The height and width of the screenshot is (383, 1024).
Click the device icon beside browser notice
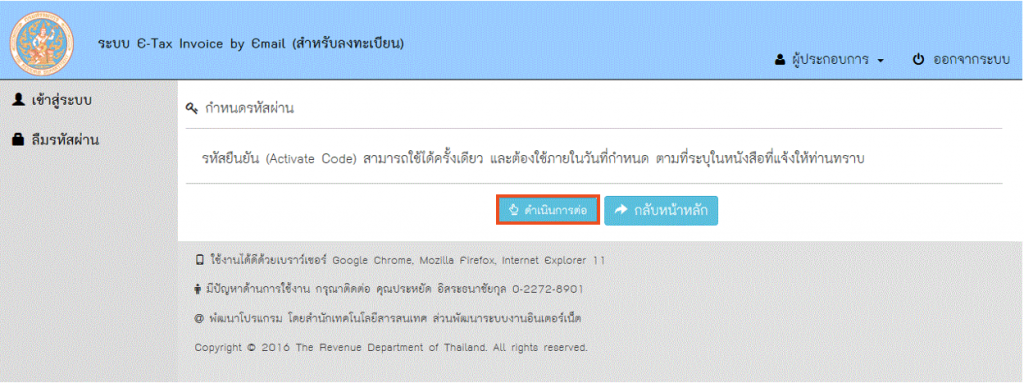click(x=200, y=260)
